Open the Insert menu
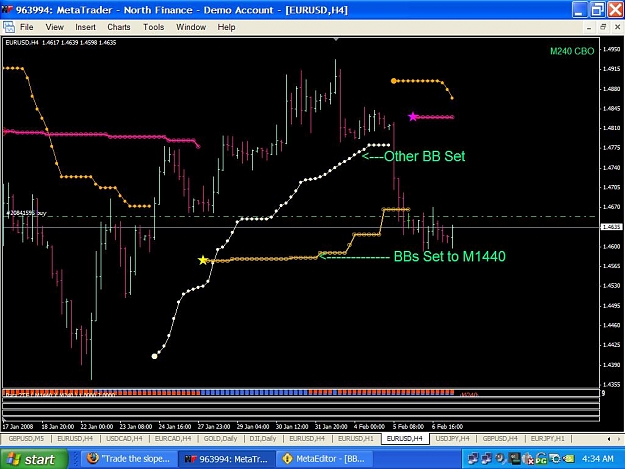 [x=85, y=27]
